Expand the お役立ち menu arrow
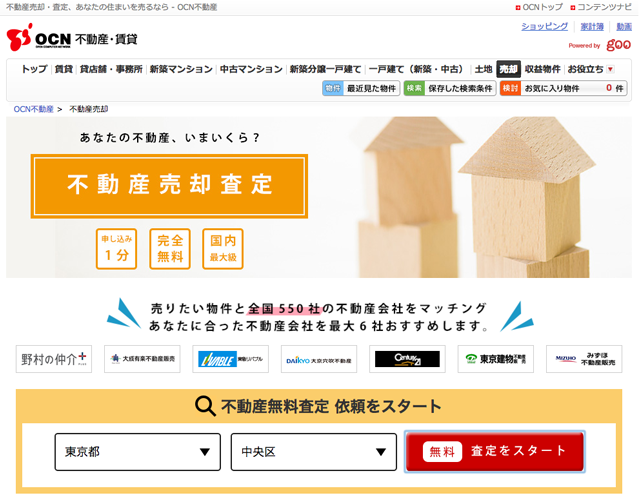This screenshot has height=503, width=640. pos(611,69)
